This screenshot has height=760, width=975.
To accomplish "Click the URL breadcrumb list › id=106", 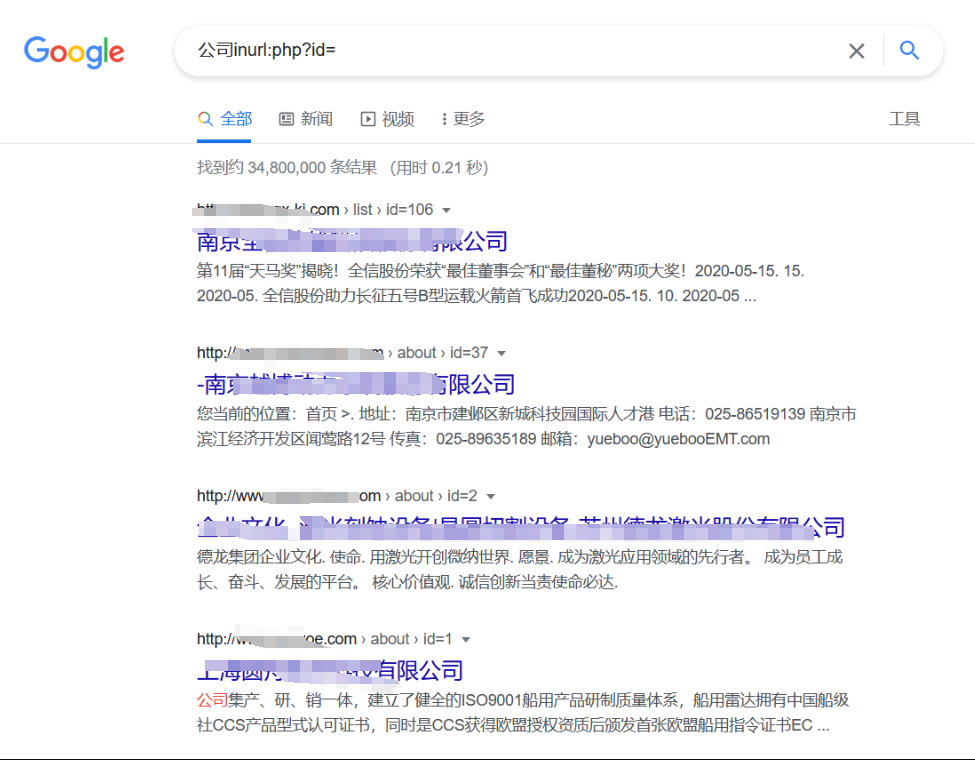I will [393, 210].
